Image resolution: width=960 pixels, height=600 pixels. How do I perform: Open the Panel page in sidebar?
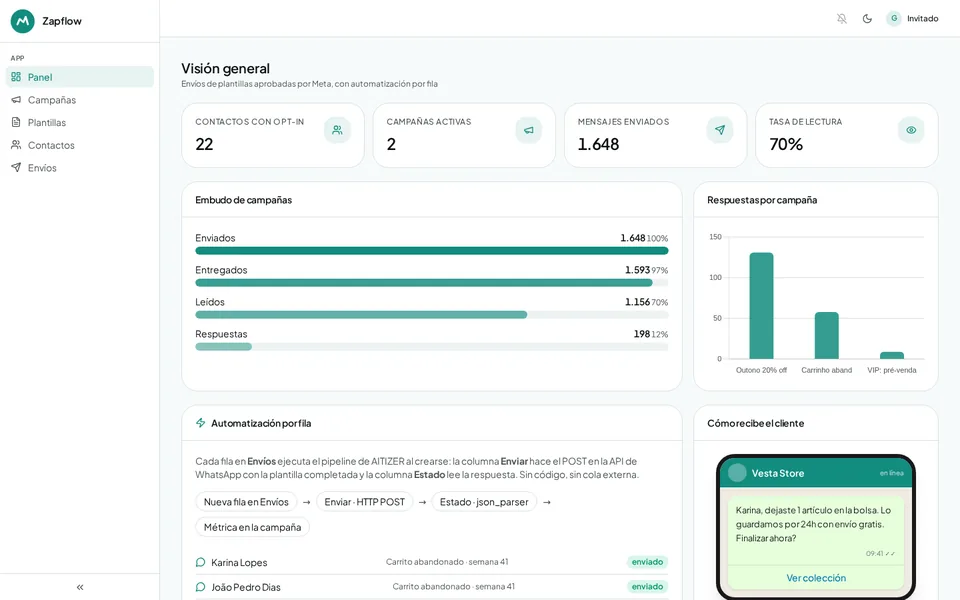click(x=80, y=77)
